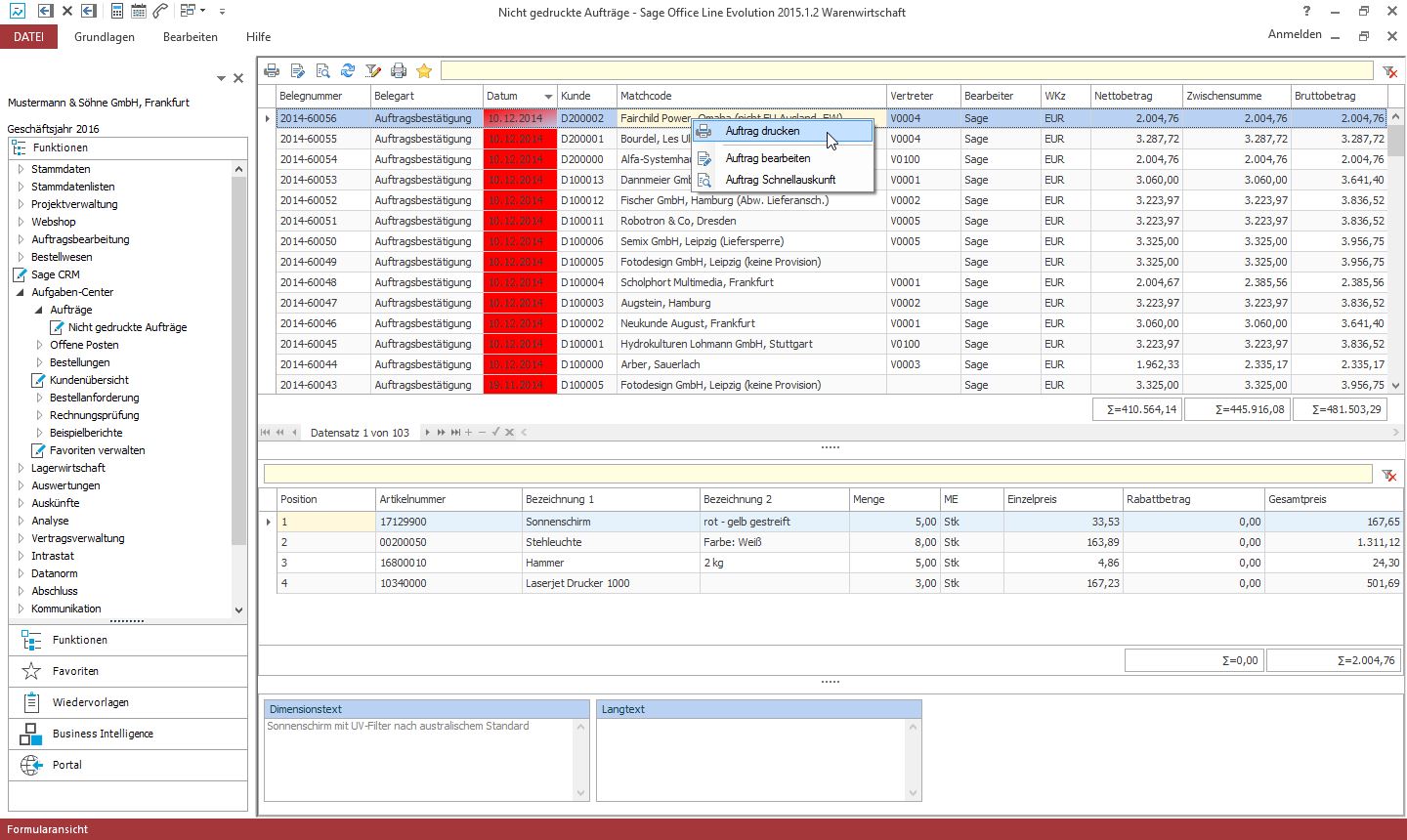
Task: Expand the Lagerwirtschaft tree node
Action: (x=21, y=468)
